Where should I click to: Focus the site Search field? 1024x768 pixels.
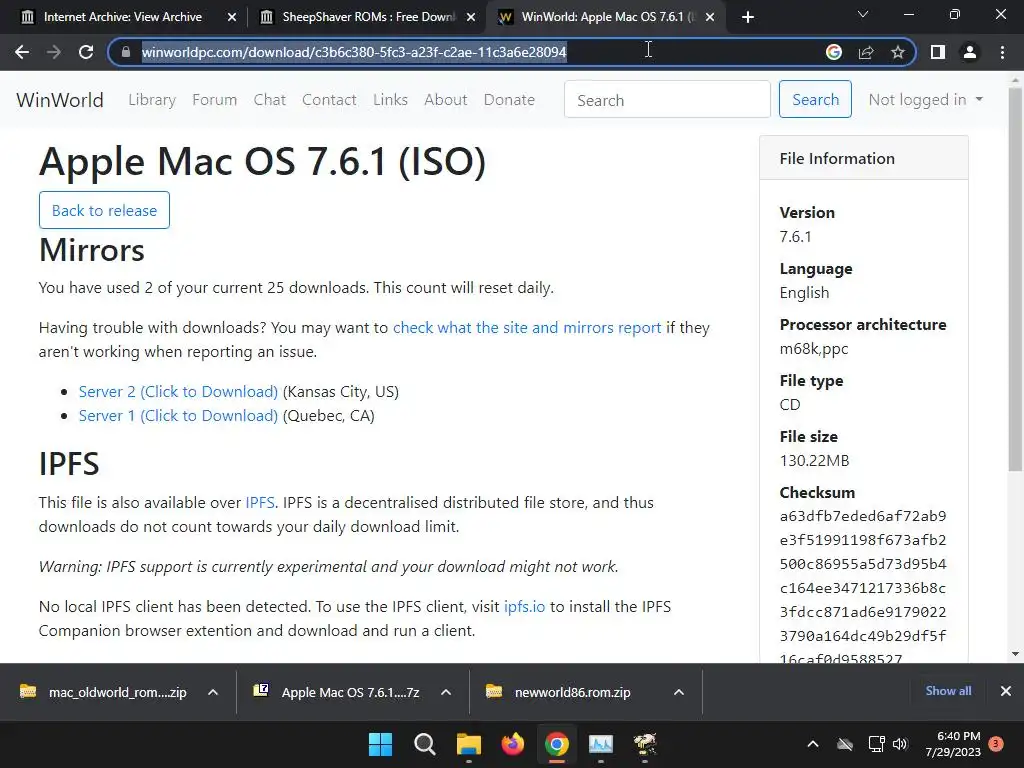(667, 100)
